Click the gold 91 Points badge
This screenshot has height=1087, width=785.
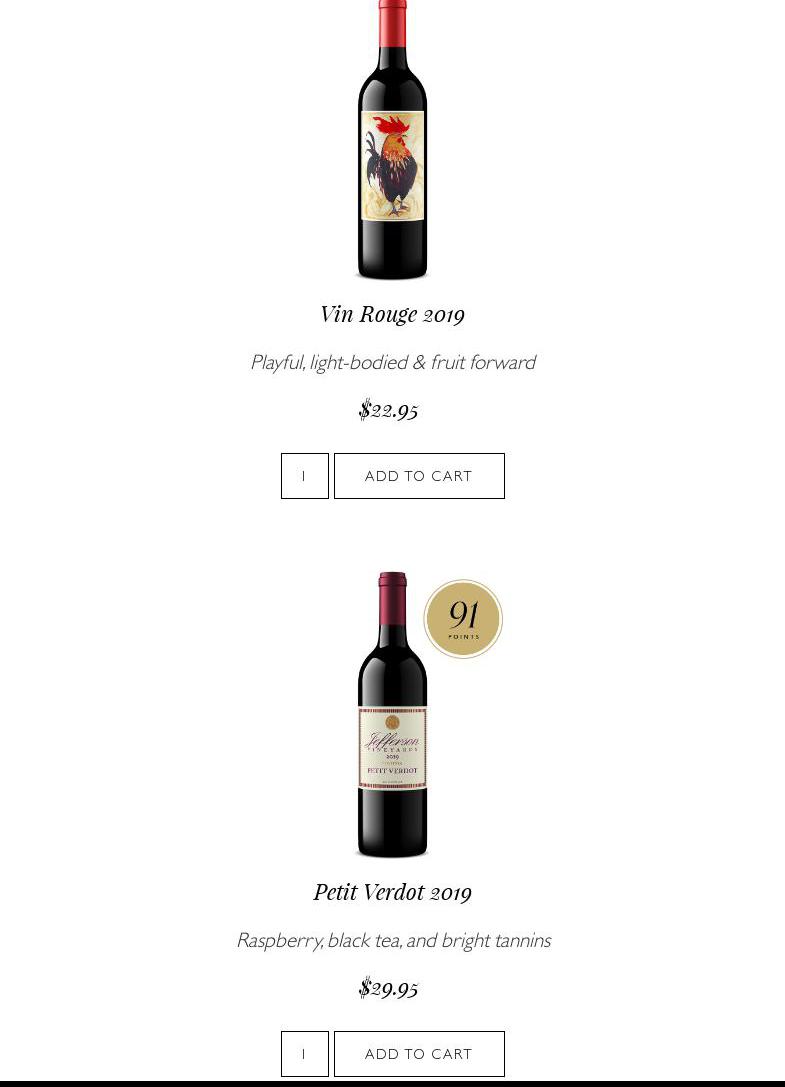point(463,618)
